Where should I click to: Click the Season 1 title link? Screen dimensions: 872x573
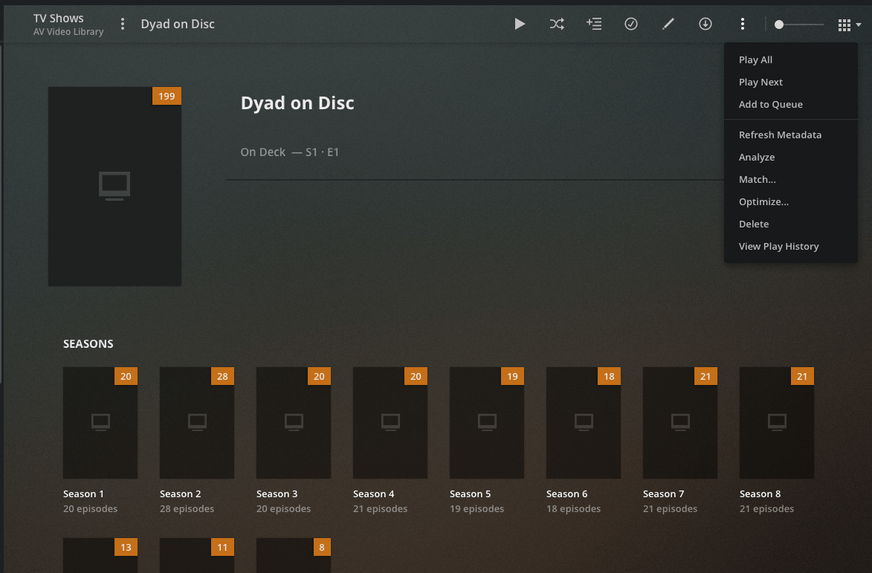[x=83, y=493]
